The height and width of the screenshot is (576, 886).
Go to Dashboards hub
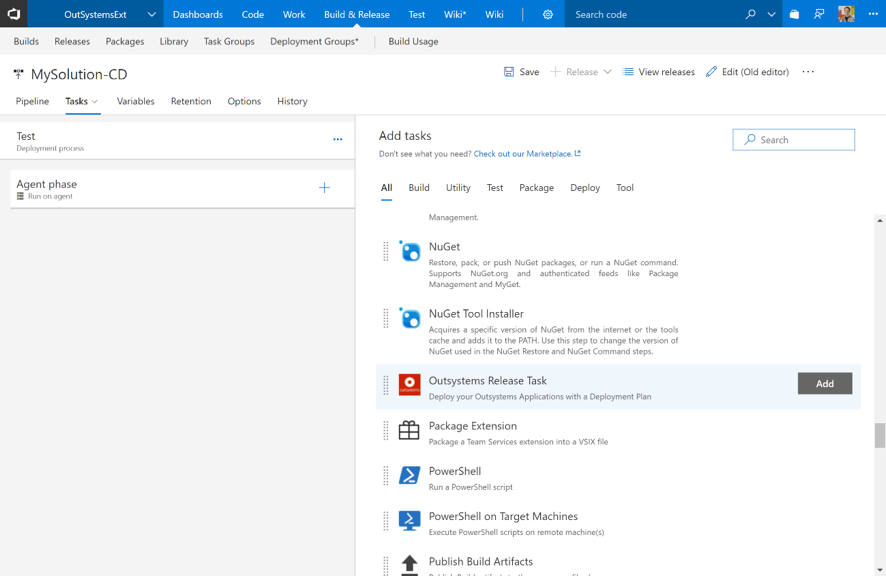coord(198,14)
